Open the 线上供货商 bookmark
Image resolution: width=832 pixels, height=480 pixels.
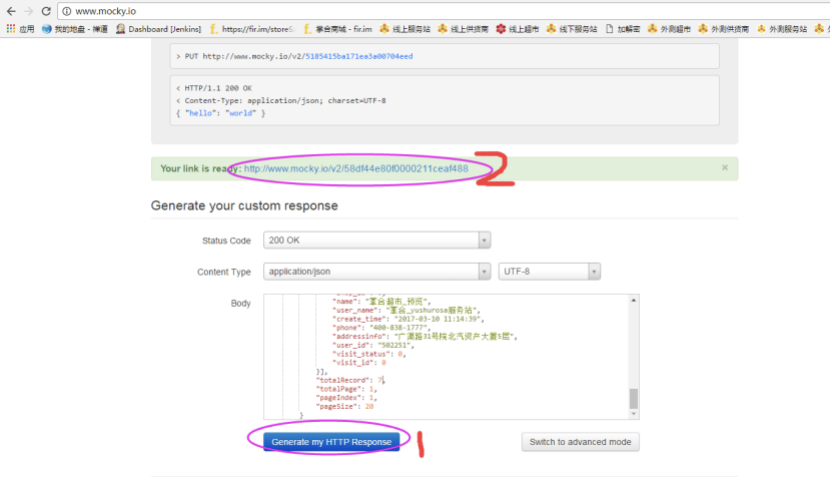pyautogui.click(x=463, y=29)
